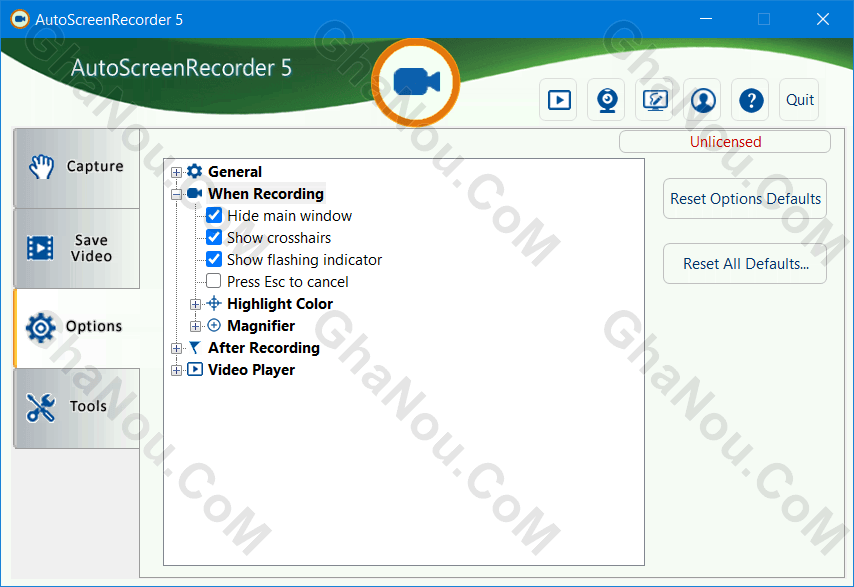Close the AutoScreenRecorder window
854x587 pixels.
tap(822, 19)
